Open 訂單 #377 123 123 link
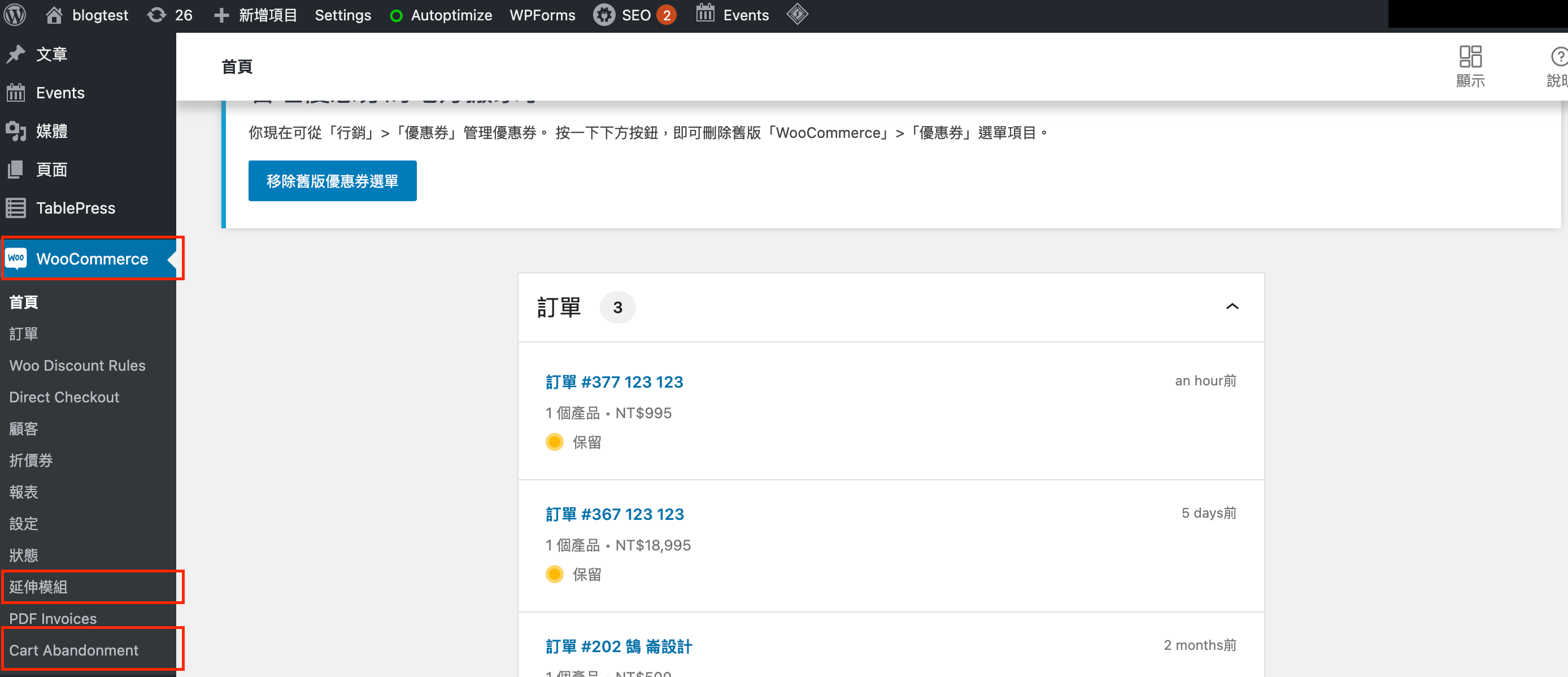The height and width of the screenshot is (677, 1568). [x=614, y=381]
